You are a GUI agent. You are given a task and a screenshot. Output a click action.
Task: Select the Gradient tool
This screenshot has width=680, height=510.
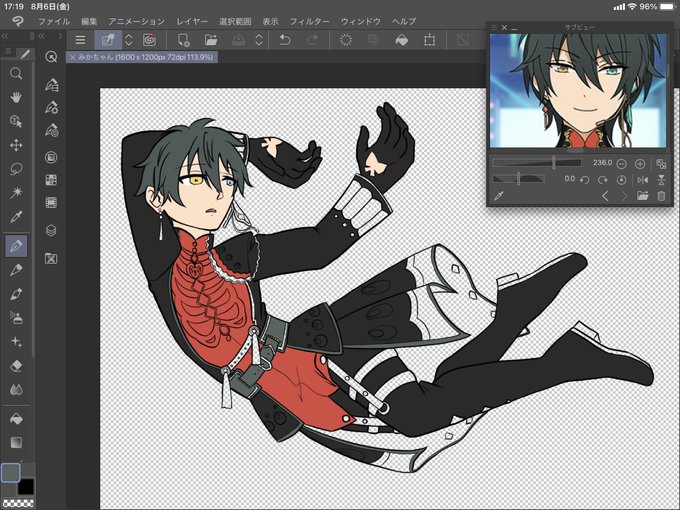[x=16, y=442]
